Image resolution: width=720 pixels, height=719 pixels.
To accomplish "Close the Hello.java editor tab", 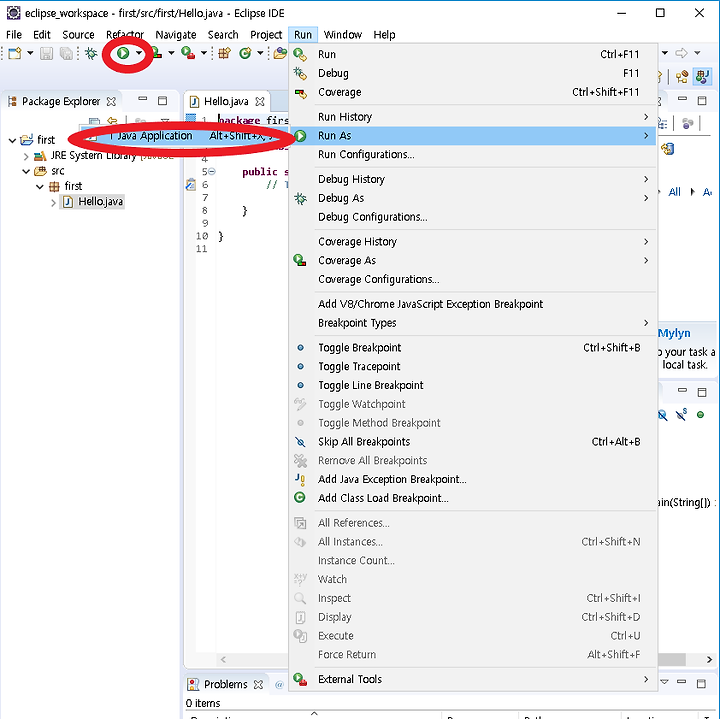I will click(x=260, y=101).
